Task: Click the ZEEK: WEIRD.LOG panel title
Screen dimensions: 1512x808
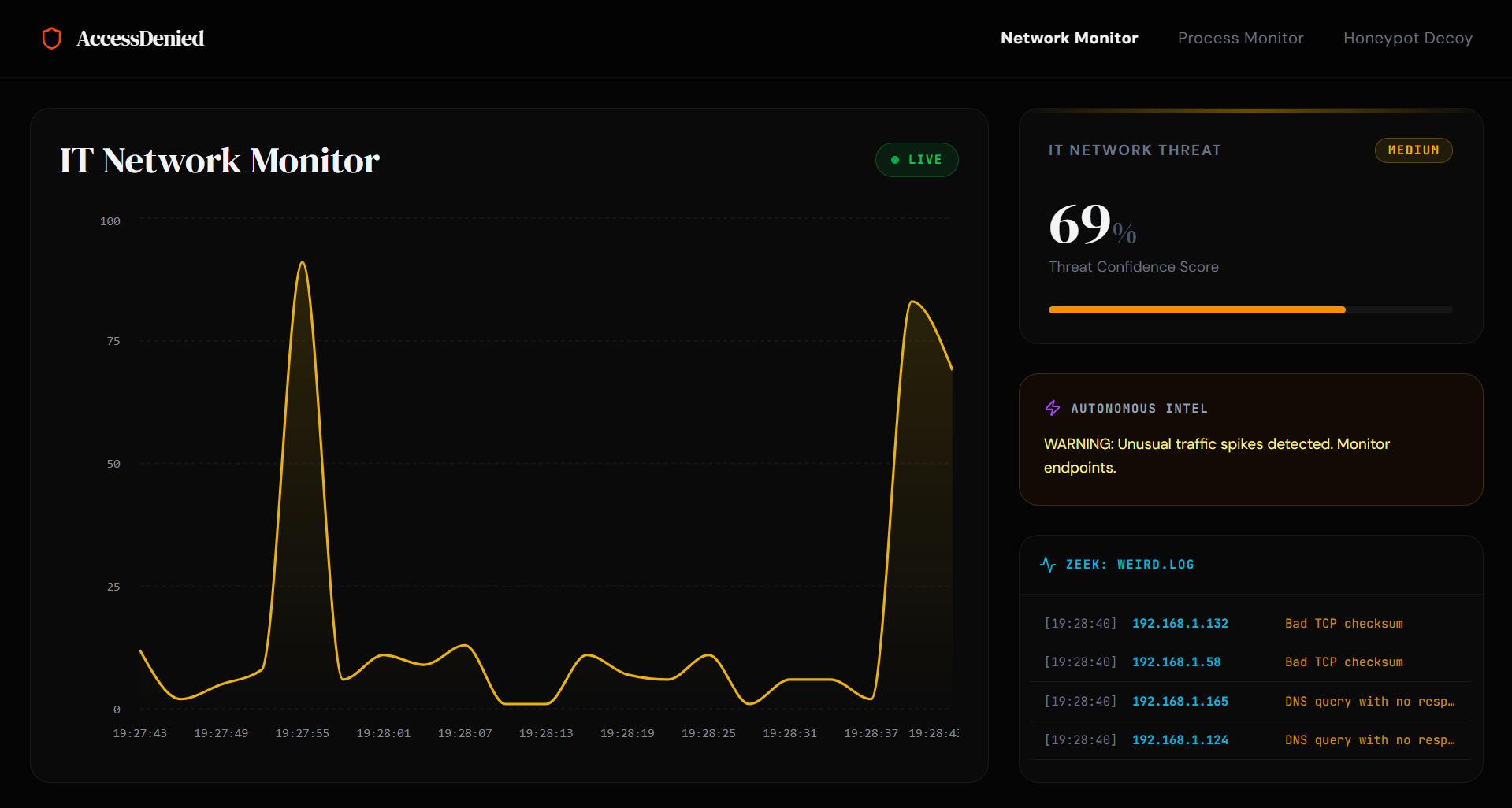Action: [1130, 564]
